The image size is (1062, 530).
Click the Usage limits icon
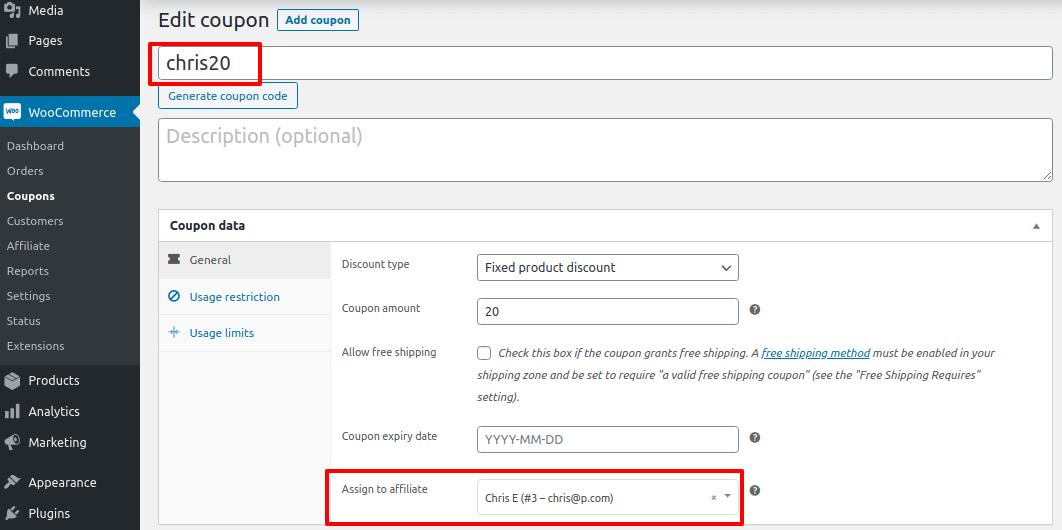(174, 332)
